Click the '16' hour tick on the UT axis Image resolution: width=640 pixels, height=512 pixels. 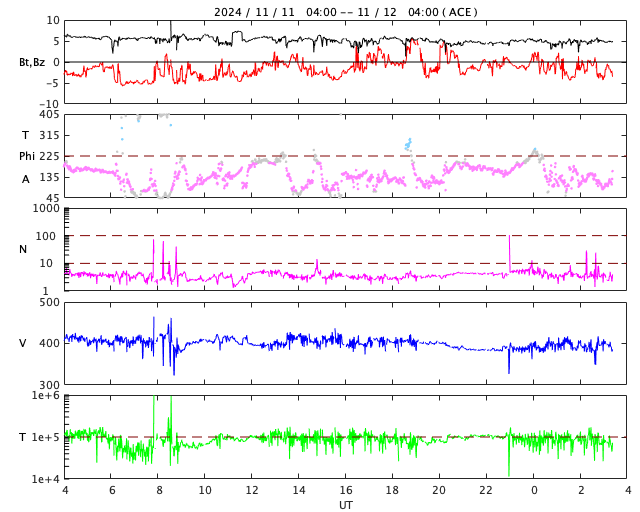coord(346,490)
